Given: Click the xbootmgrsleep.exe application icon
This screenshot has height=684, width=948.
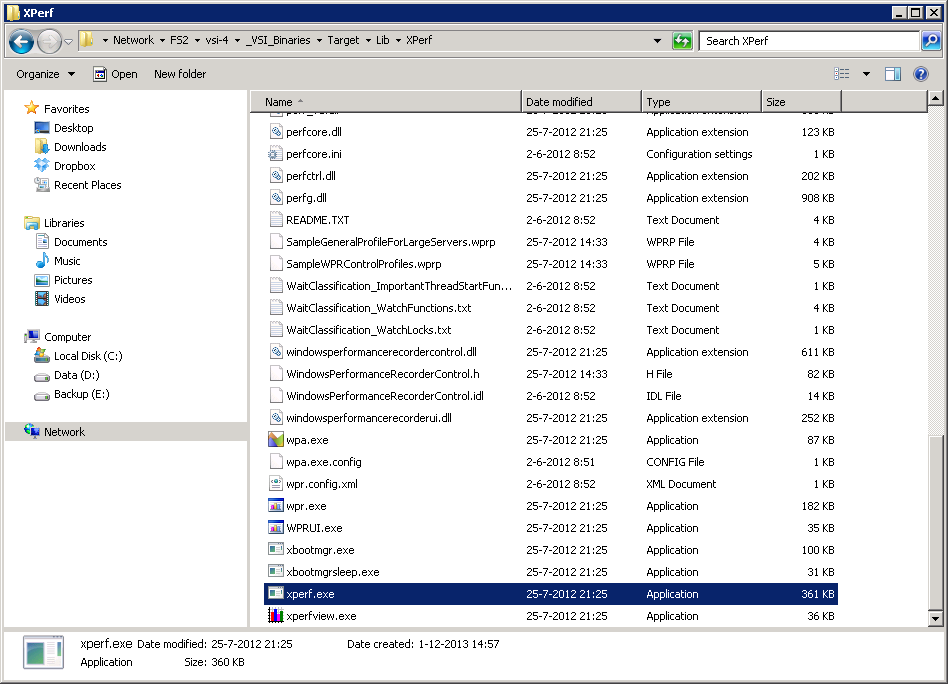Looking at the screenshot, I should click(x=276, y=572).
